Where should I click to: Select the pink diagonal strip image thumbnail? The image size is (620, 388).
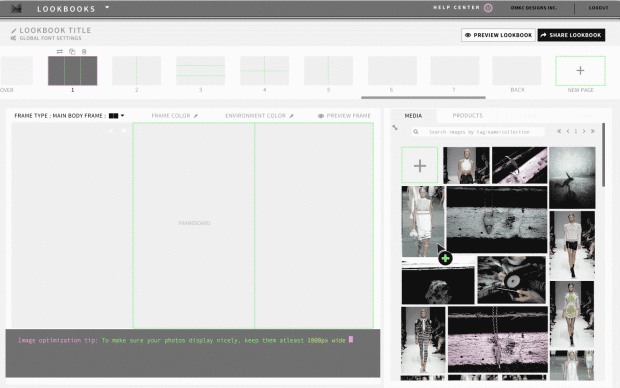(520, 165)
